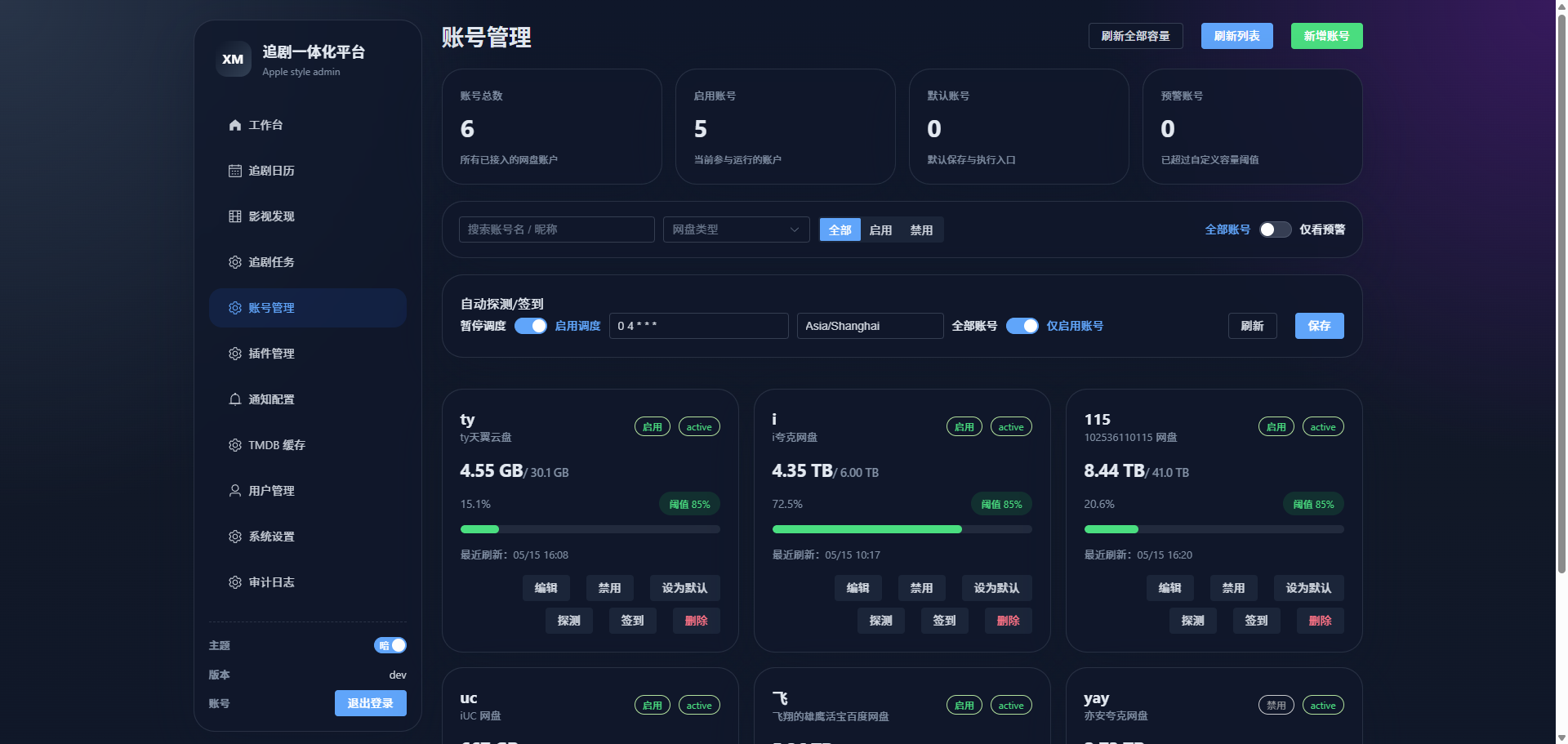1568x744 pixels.
Task: Click the 新增账号 button
Action: point(1327,36)
